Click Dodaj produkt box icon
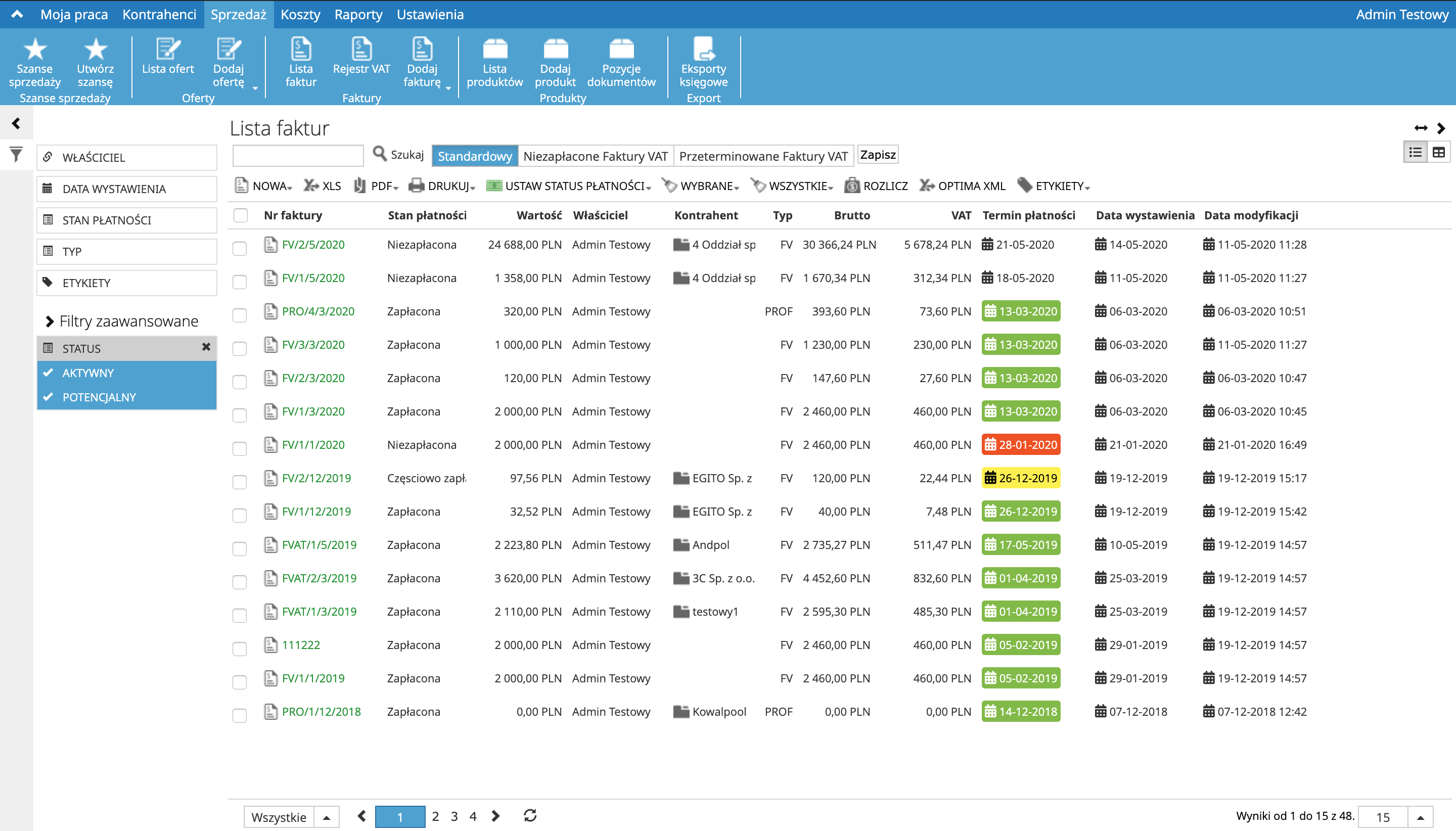 (x=555, y=50)
